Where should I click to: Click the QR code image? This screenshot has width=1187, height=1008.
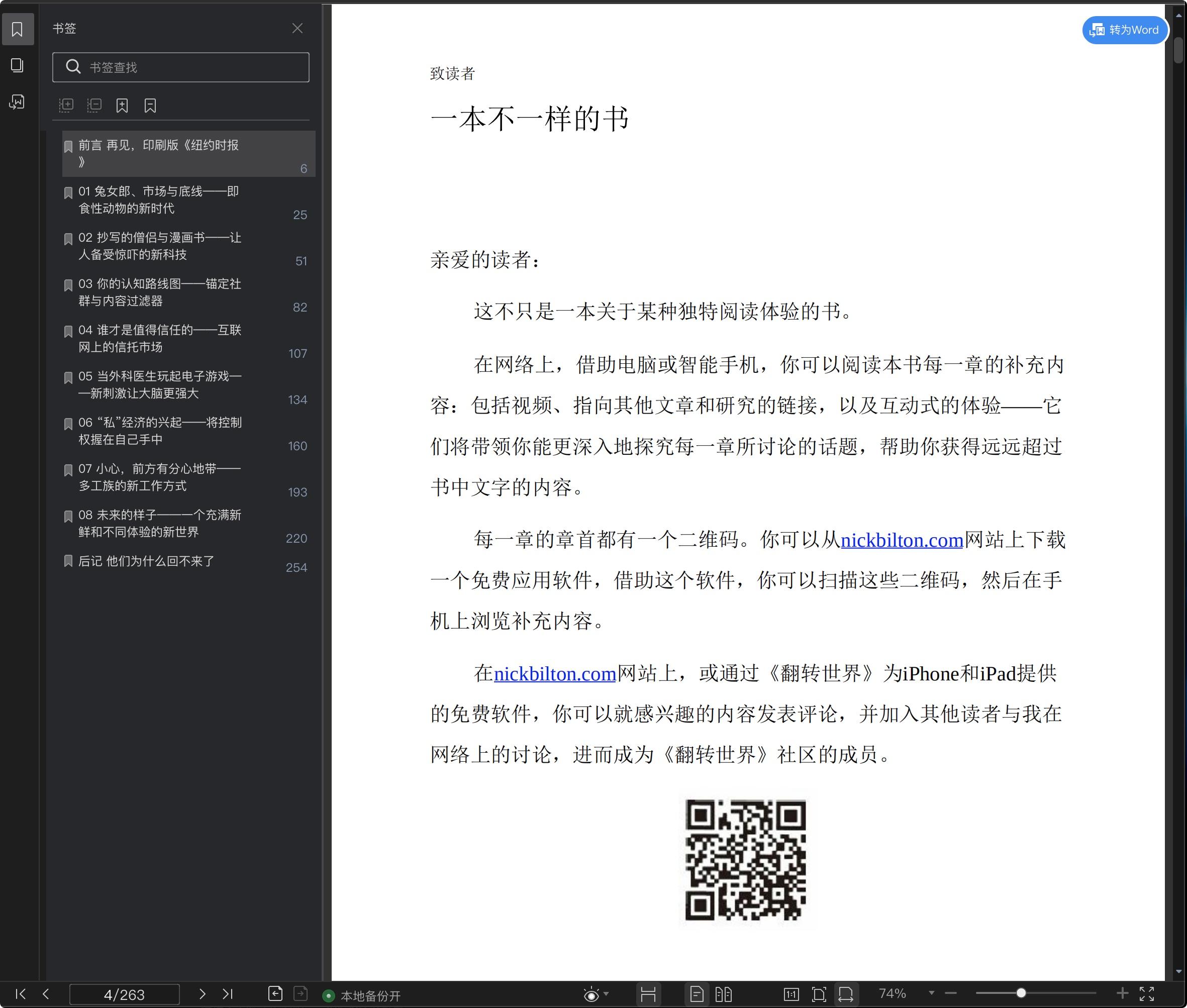[746, 860]
